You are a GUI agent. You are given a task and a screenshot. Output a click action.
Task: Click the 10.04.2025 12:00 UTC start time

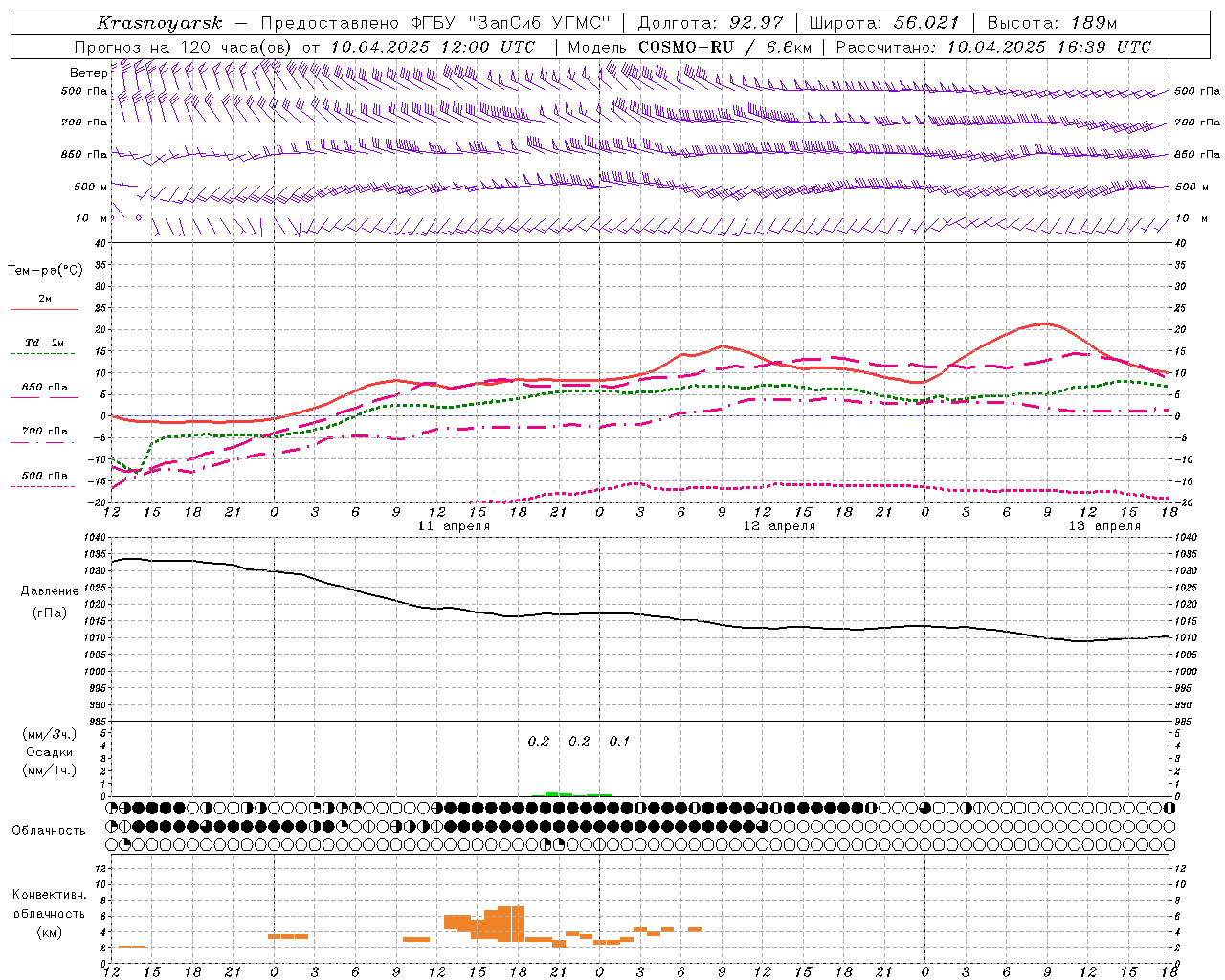click(x=433, y=47)
